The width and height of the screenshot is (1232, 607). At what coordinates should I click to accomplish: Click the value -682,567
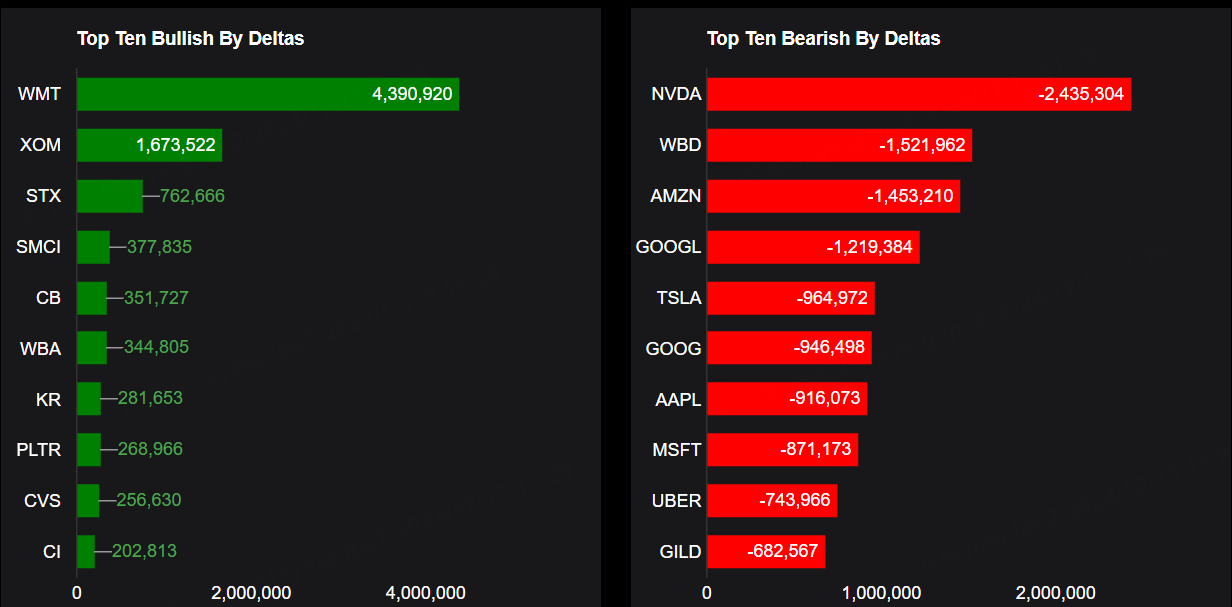point(783,551)
